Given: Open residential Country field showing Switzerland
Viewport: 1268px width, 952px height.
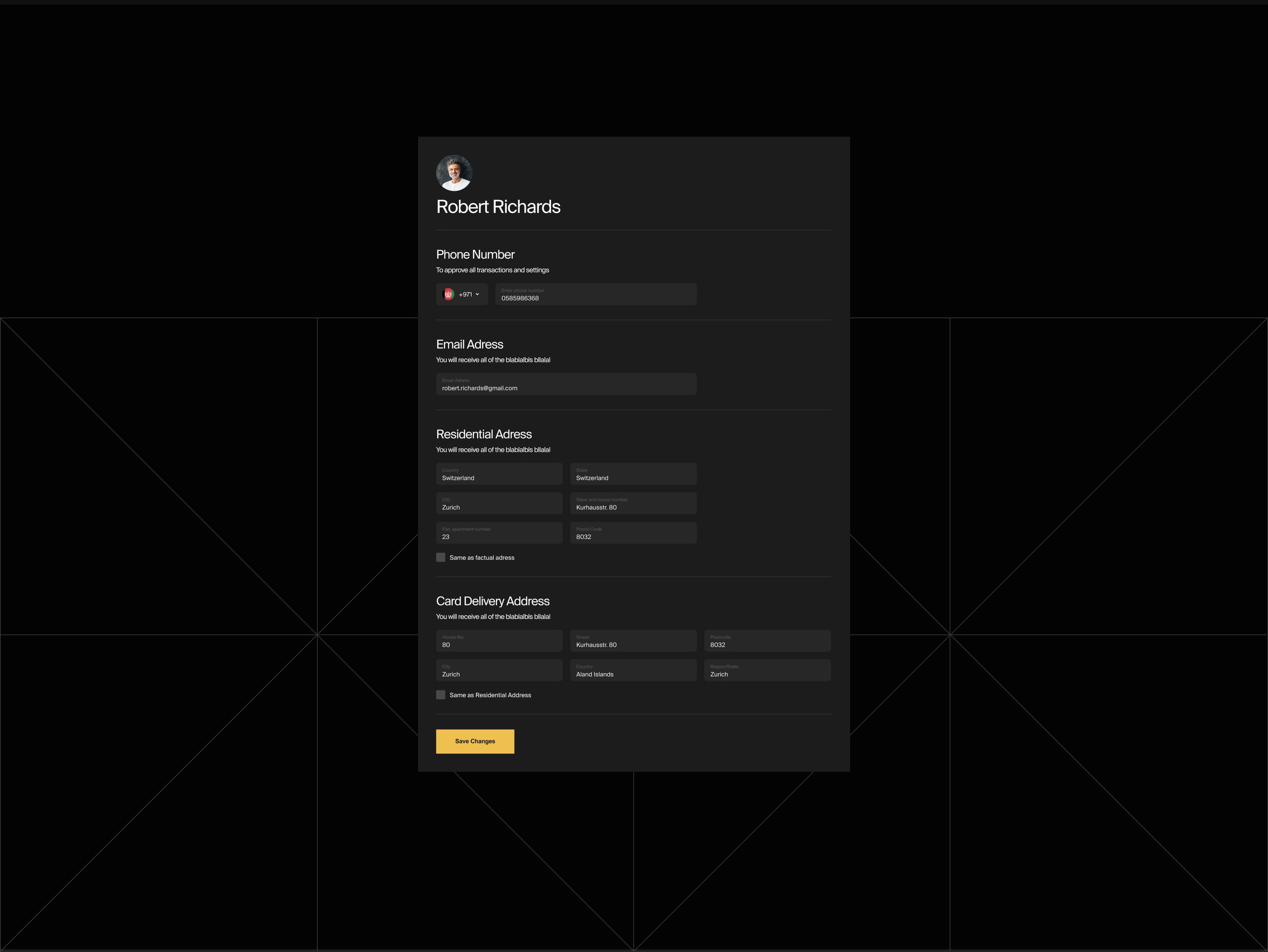Looking at the screenshot, I should tap(499, 474).
